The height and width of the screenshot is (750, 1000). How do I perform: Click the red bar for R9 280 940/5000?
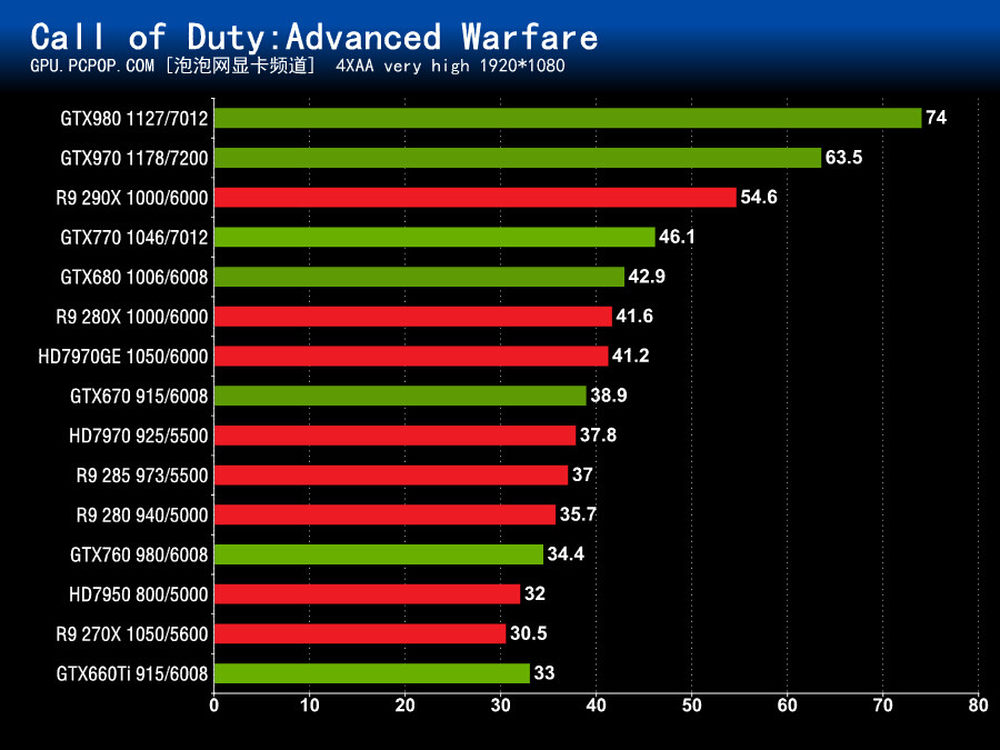pyautogui.click(x=385, y=514)
